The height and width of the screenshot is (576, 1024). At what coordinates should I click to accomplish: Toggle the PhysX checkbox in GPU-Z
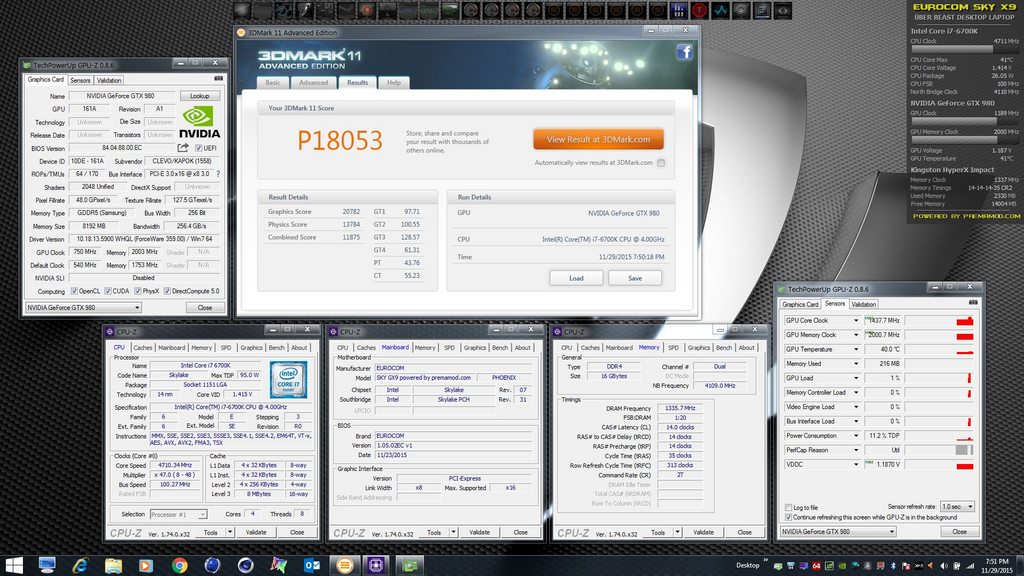pos(137,291)
